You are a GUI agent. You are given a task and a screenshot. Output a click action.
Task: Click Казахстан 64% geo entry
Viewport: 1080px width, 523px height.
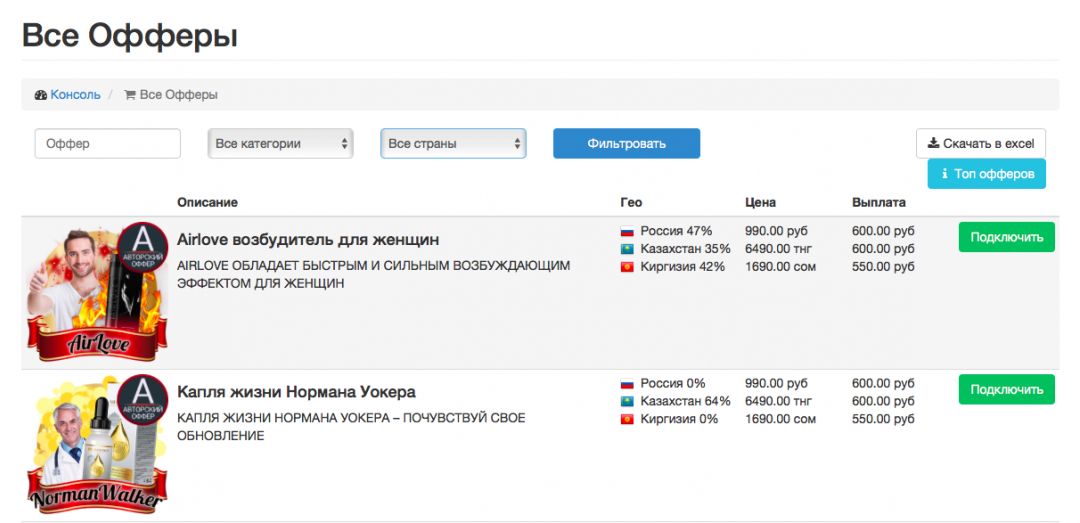685,401
